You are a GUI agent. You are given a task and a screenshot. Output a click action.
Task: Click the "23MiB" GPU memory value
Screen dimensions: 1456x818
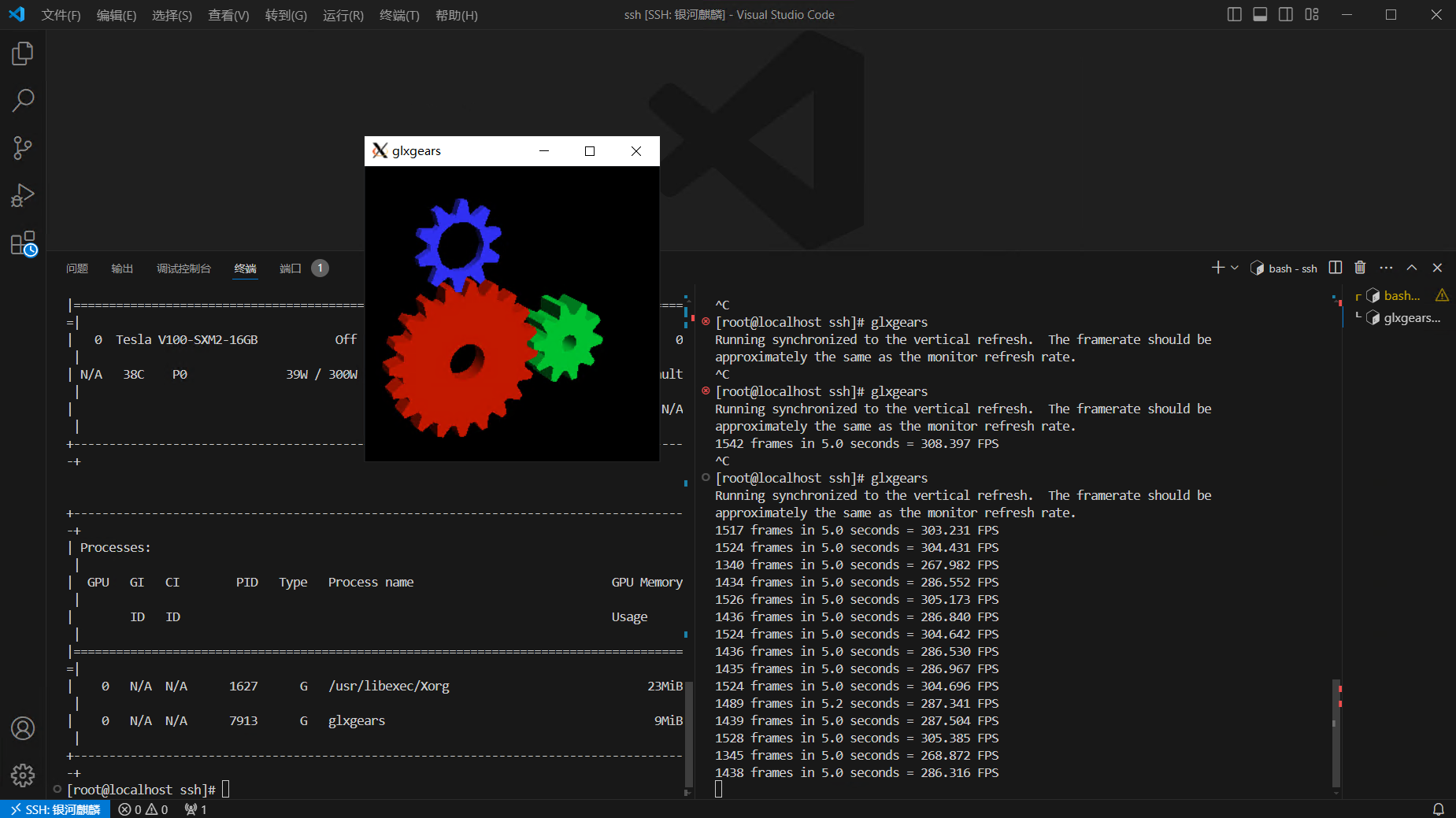(665, 686)
